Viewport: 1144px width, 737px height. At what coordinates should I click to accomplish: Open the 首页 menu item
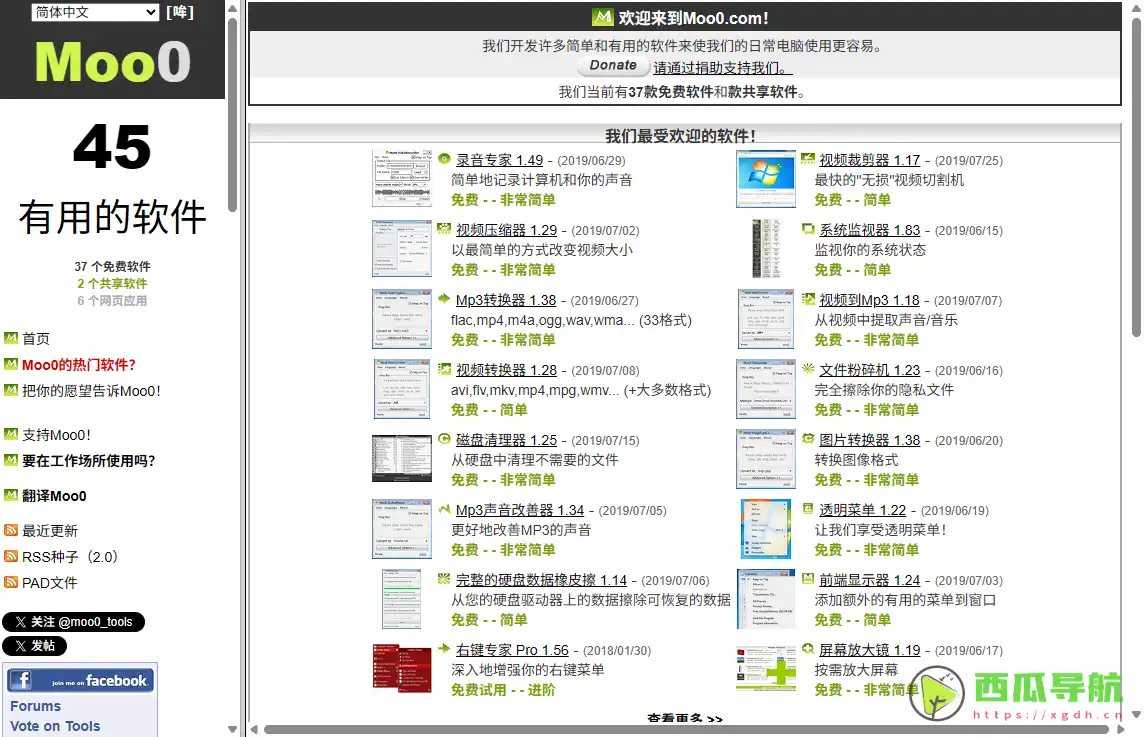pos(36,339)
